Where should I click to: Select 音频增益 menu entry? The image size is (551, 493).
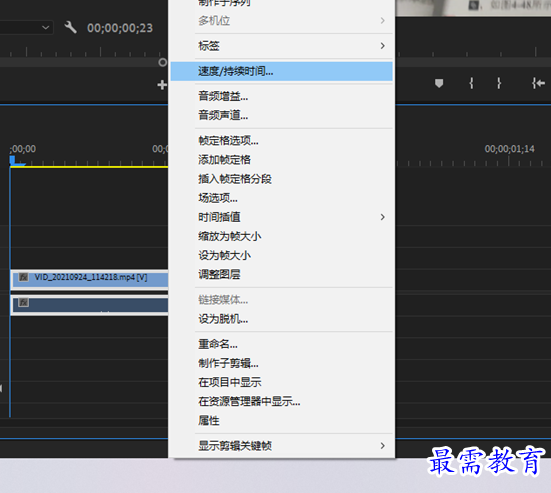pyautogui.click(x=281, y=96)
